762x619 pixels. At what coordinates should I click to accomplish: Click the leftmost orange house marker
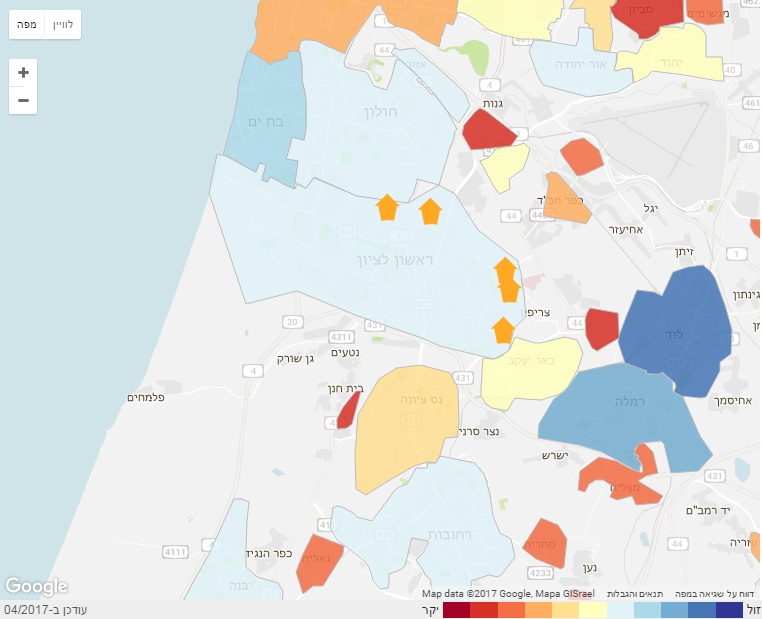pyautogui.click(x=386, y=208)
